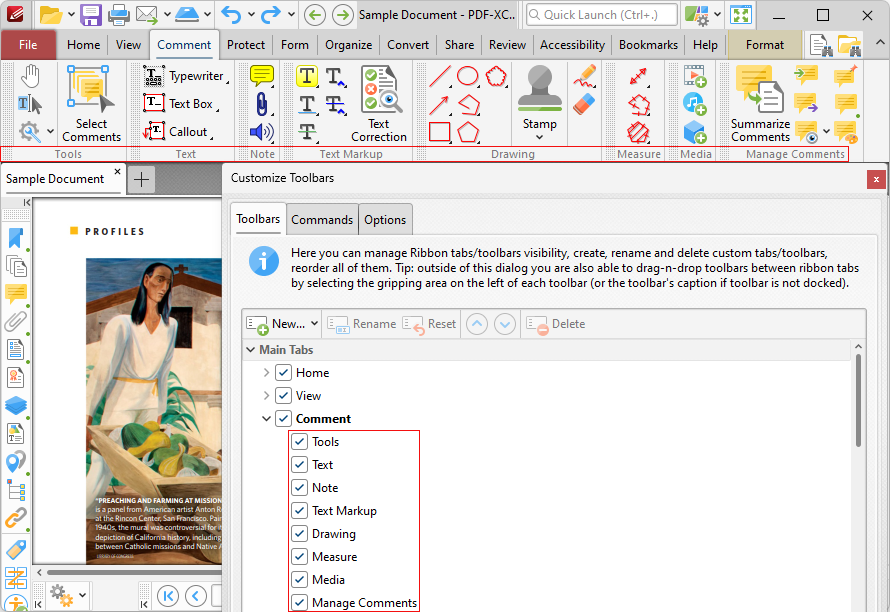Expand the View tree node
This screenshot has height=612, width=890.
coord(266,396)
